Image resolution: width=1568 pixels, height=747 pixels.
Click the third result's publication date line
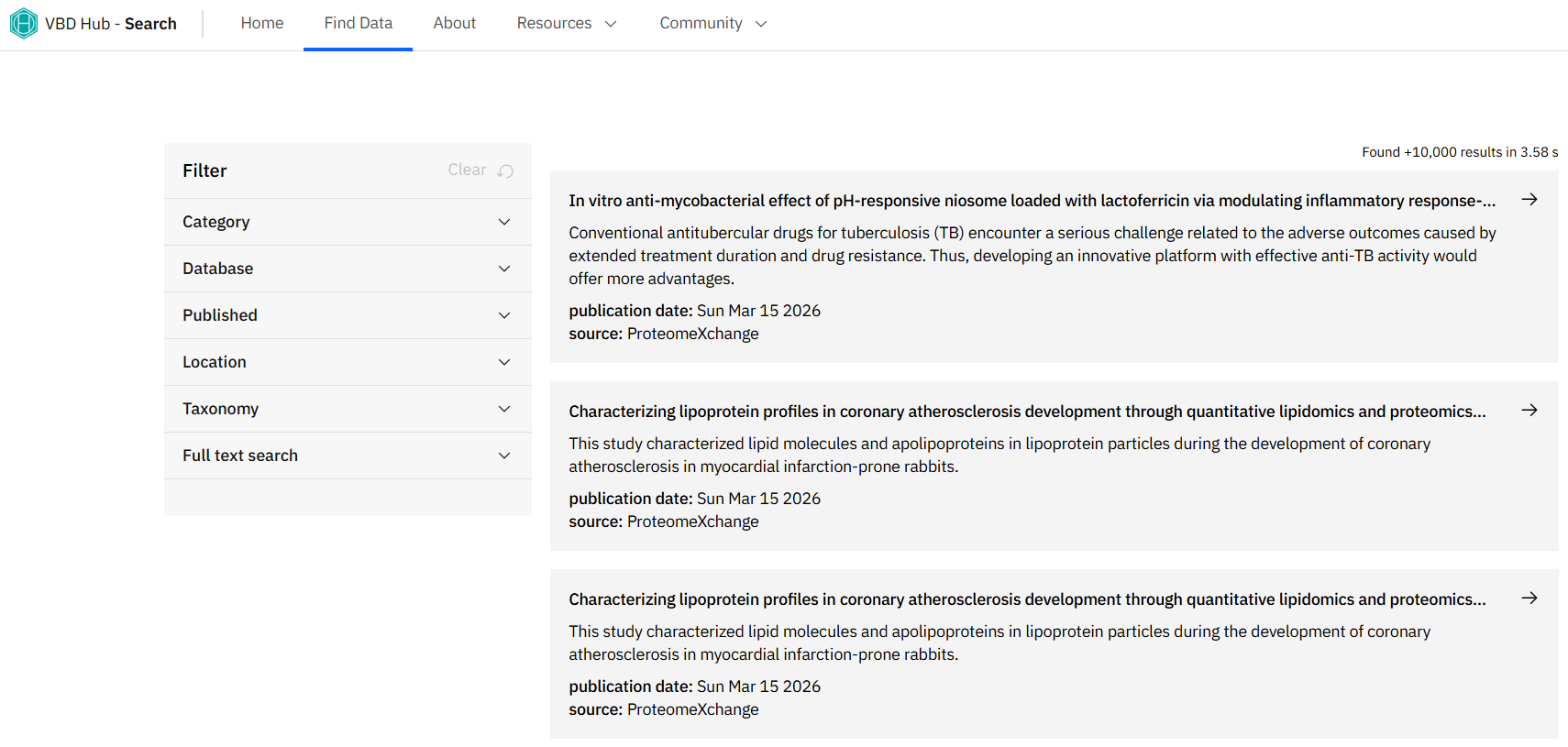tap(695, 687)
